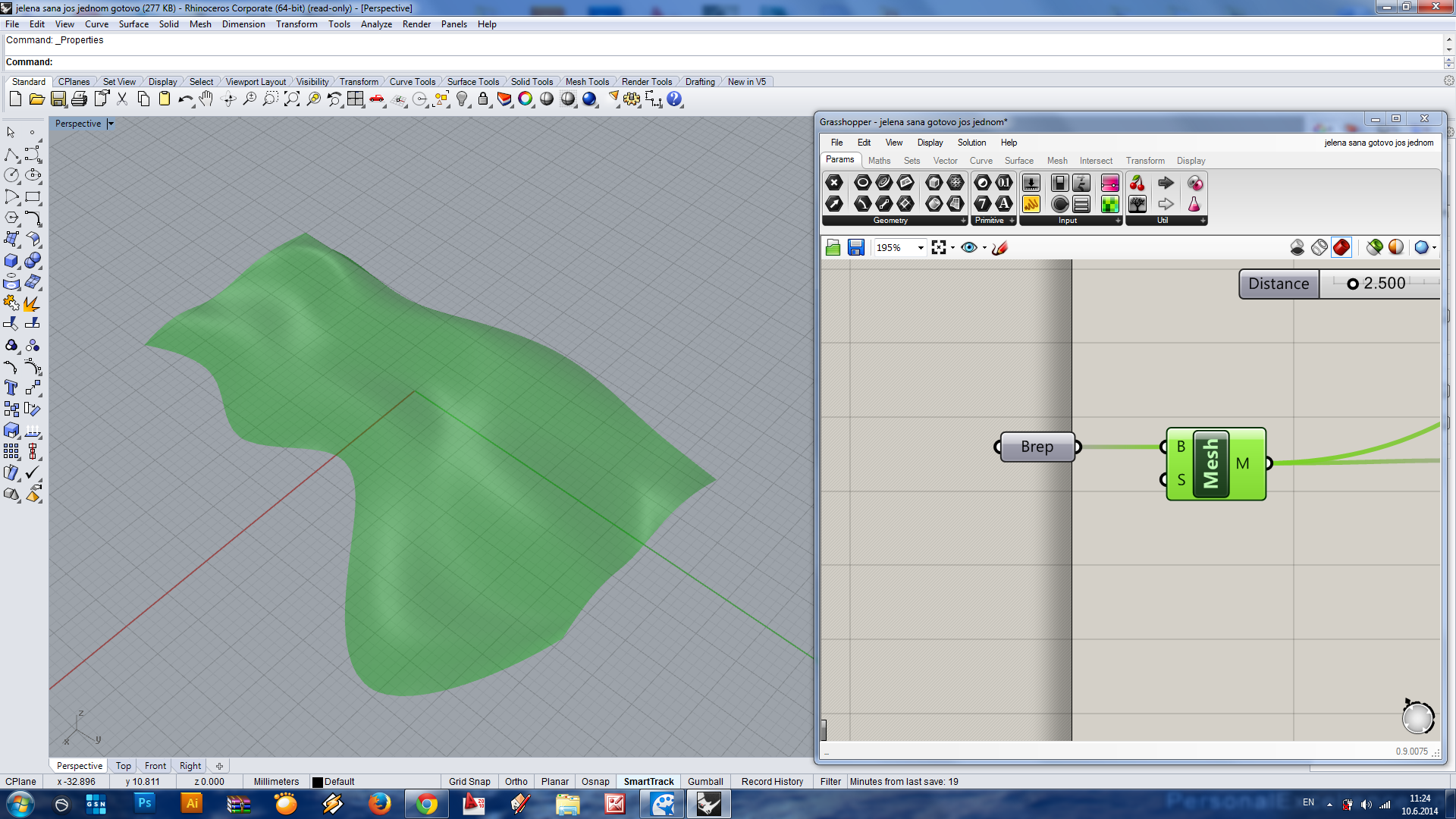Toggle Osnap in status bar
1456x819 pixels.
coord(595,782)
